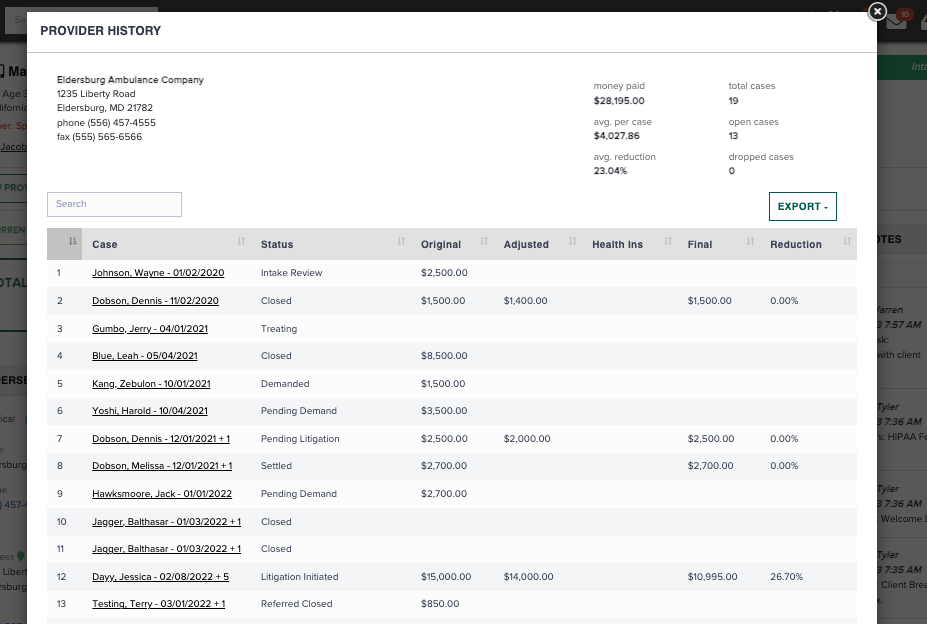Open case Johnson, Wayne - 01/02/2020
Screen dimensions: 927x624
158,273
